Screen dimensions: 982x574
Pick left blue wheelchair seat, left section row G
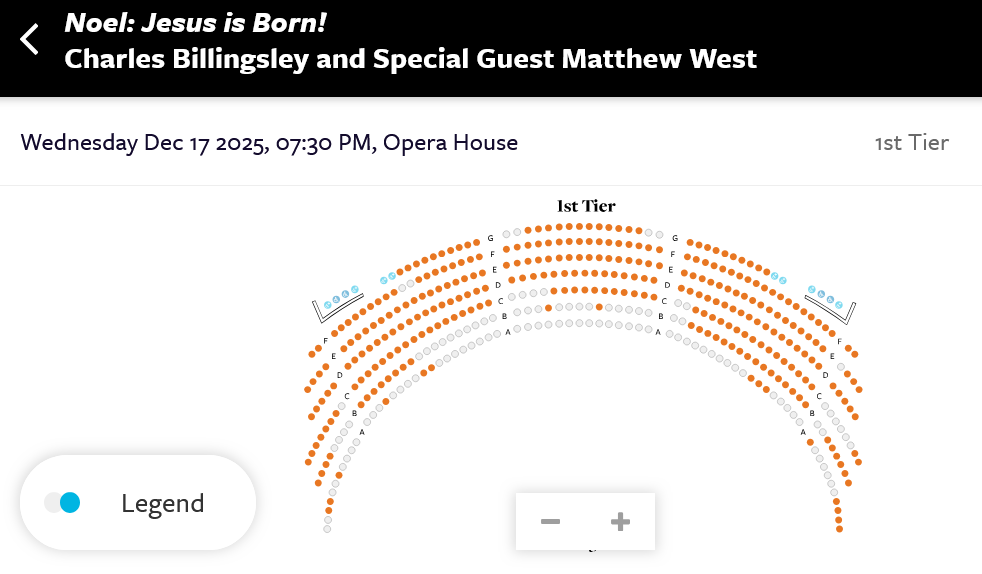point(383,280)
